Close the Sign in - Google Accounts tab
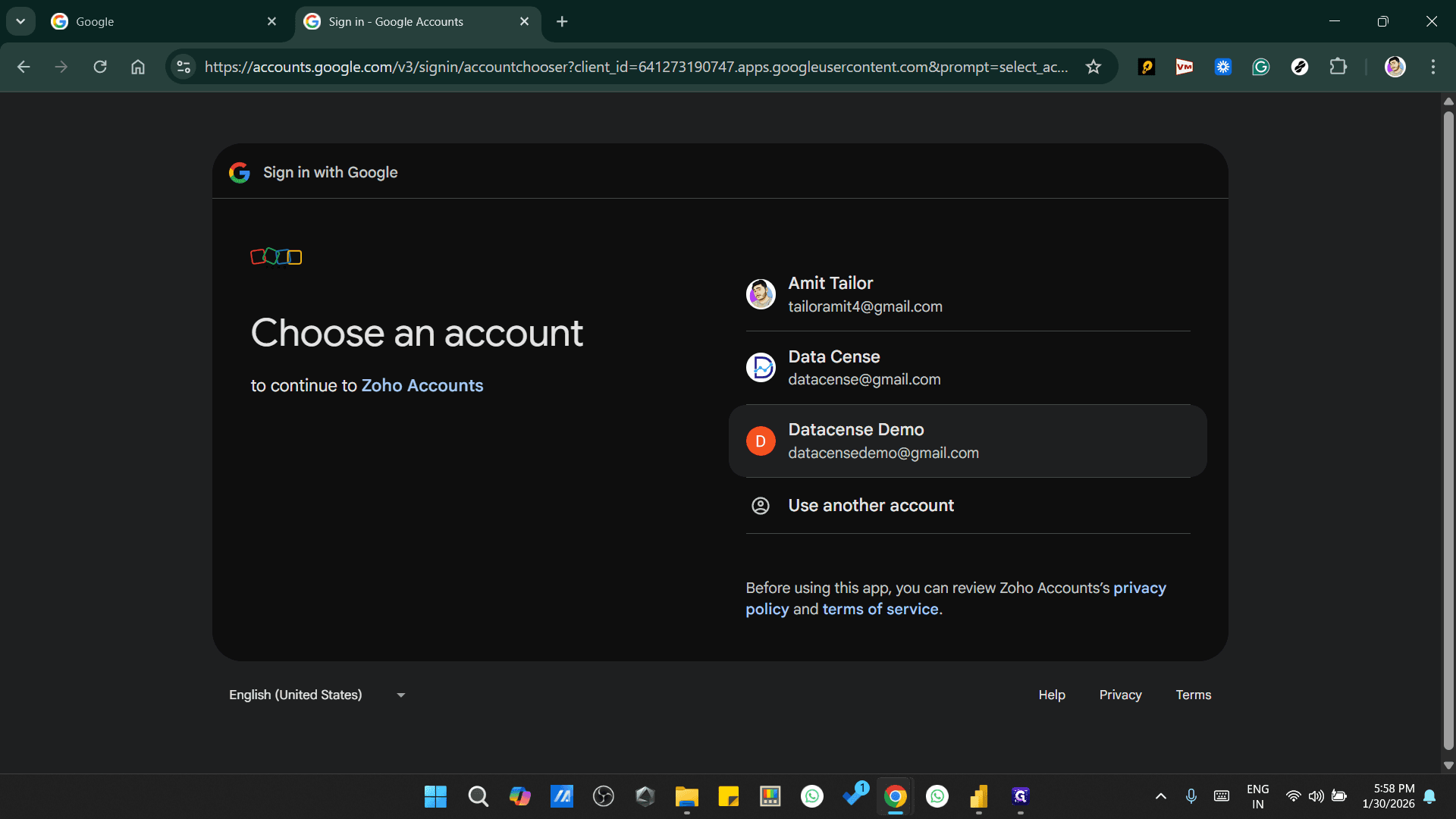Viewport: 1456px width, 819px height. click(x=524, y=22)
